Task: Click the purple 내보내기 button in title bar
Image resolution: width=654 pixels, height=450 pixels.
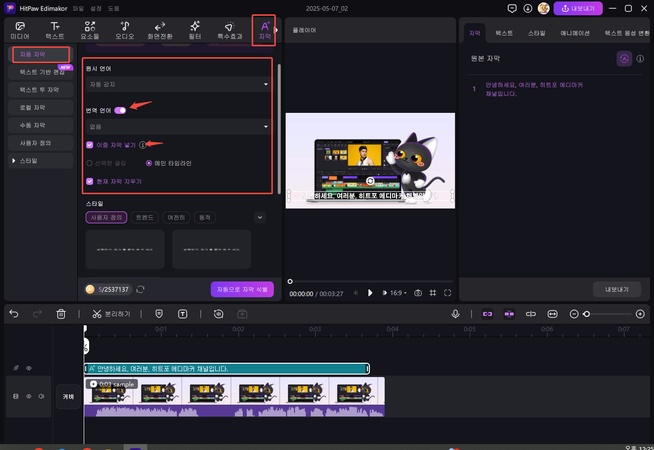Action: coord(578,8)
